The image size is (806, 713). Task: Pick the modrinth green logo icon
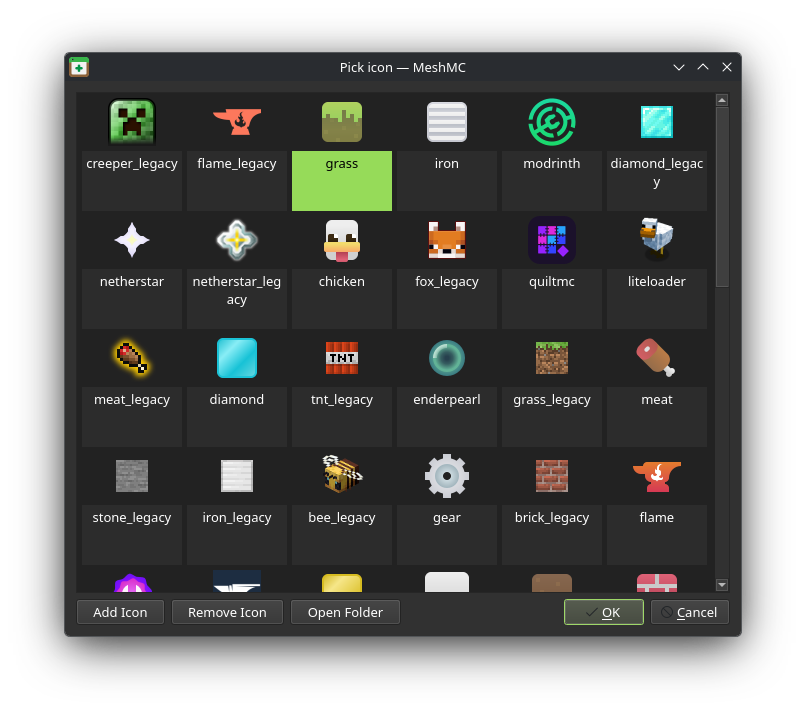point(552,123)
